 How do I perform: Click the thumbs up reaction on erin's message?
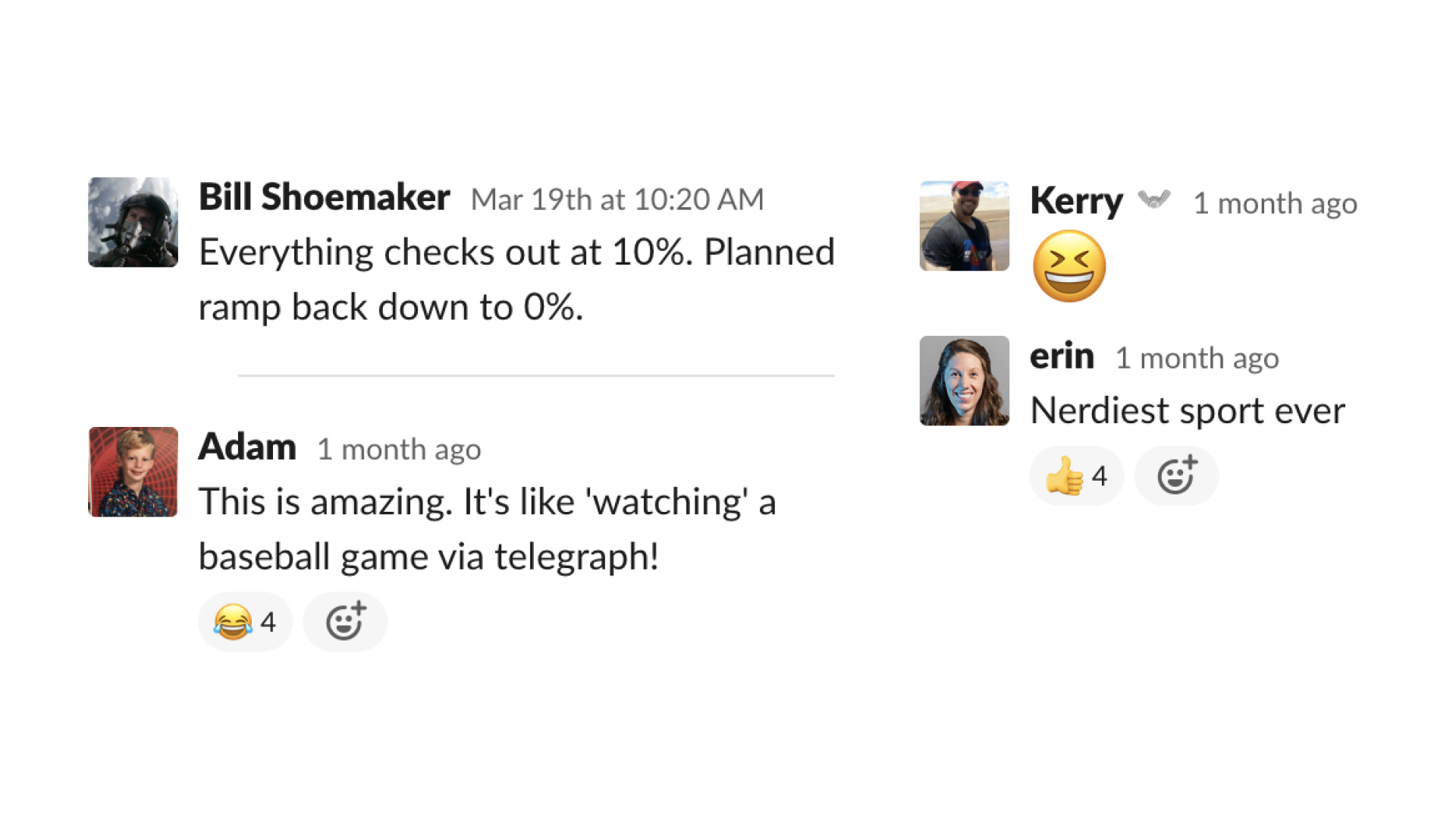click(x=1076, y=476)
